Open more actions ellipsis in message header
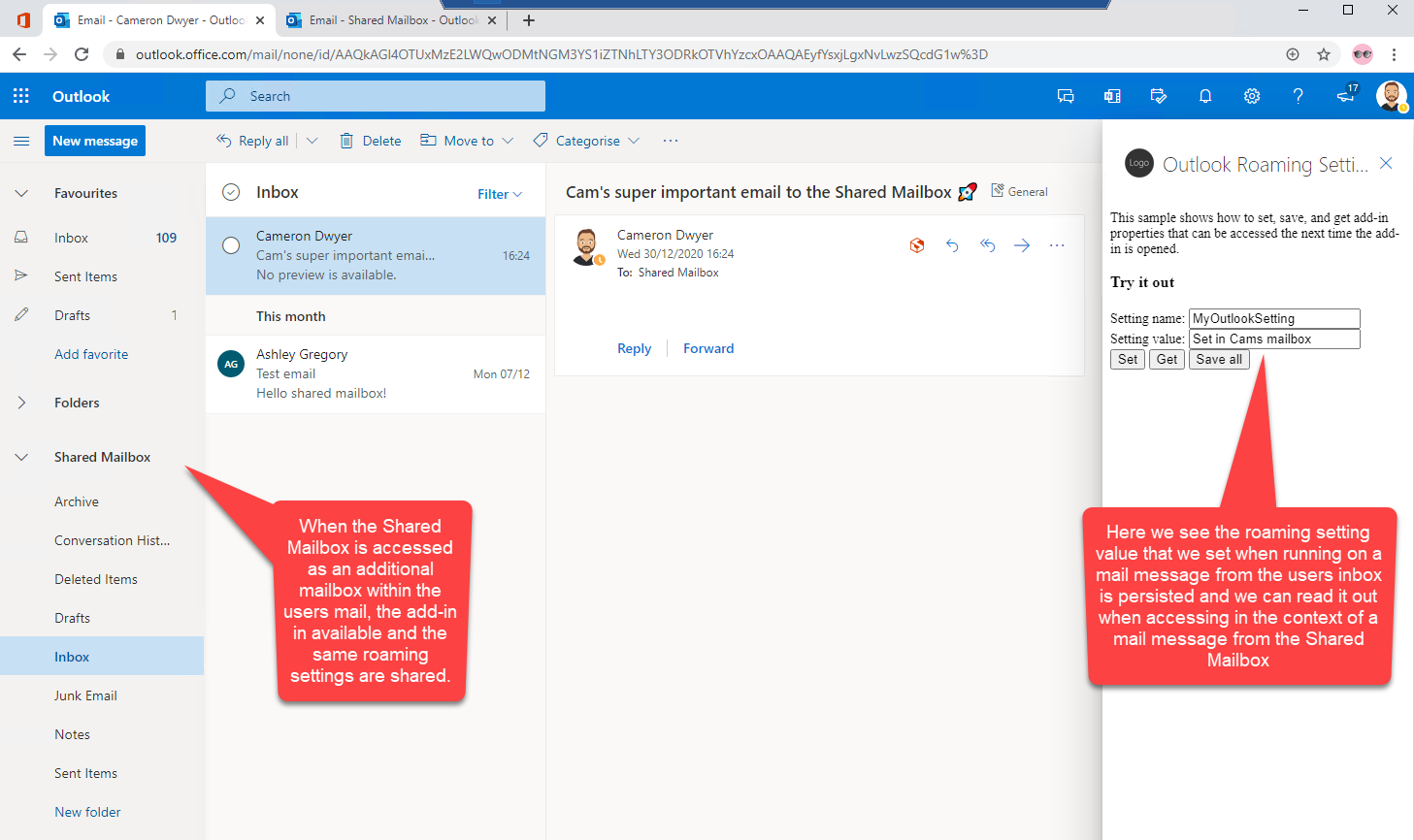1414x840 pixels. click(x=1057, y=245)
